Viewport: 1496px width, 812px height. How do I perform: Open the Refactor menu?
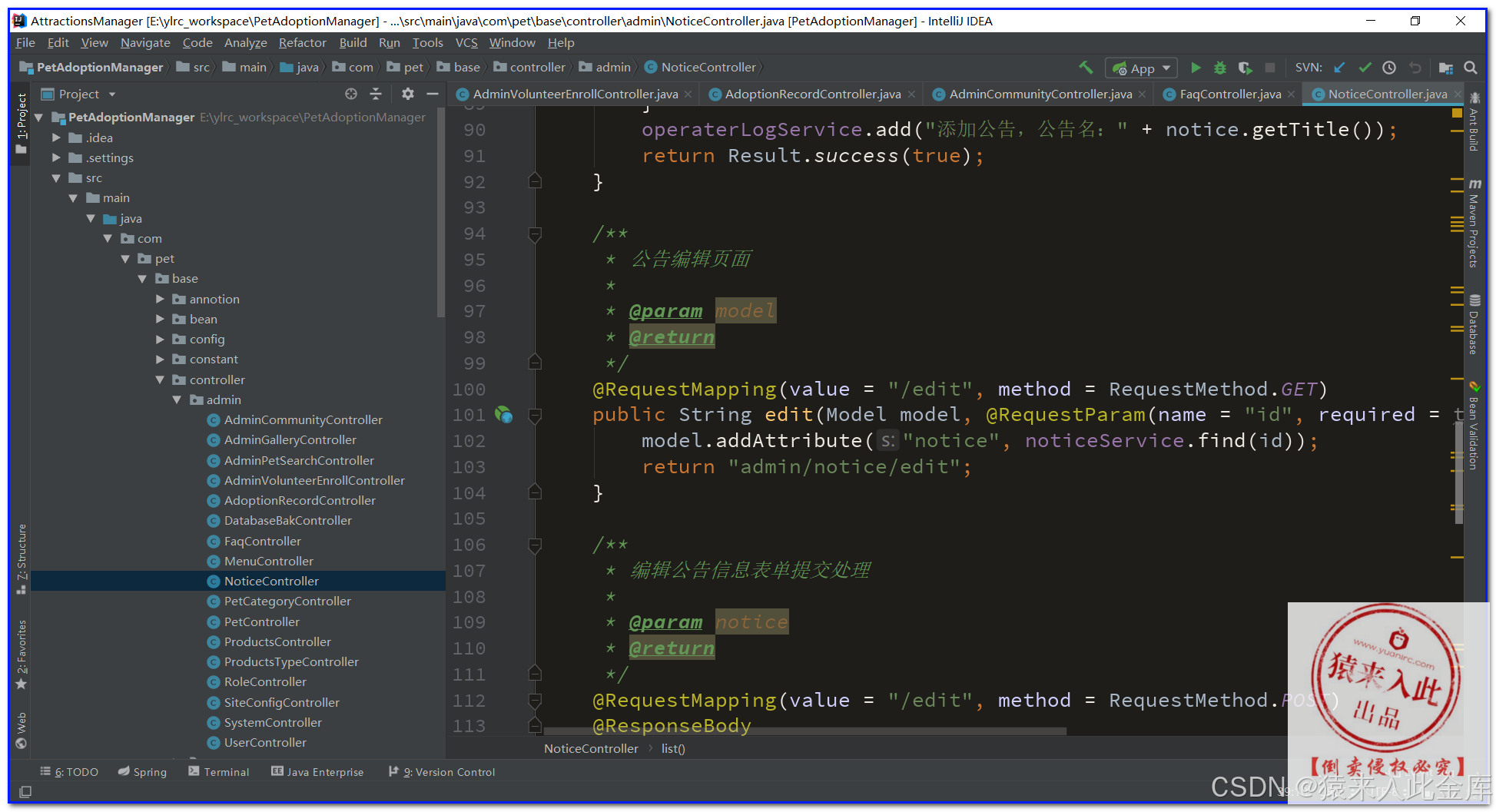coord(302,43)
